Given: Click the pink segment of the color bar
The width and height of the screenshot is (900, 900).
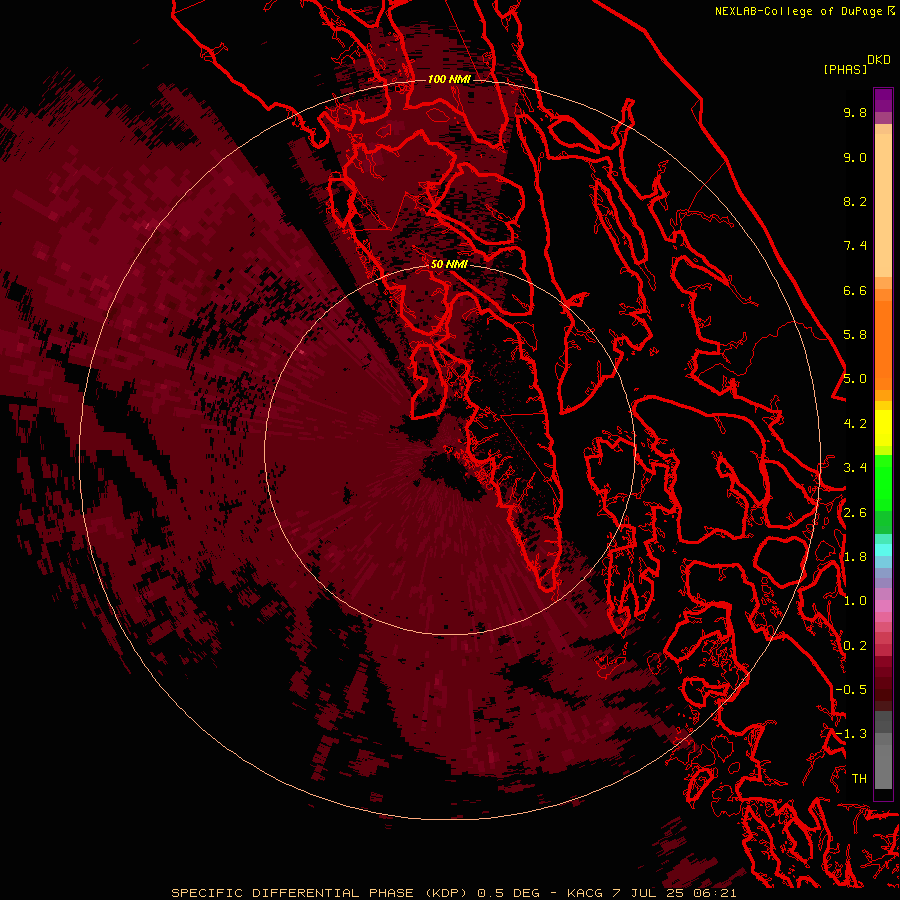Looking at the screenshot, I should [883, 606].
